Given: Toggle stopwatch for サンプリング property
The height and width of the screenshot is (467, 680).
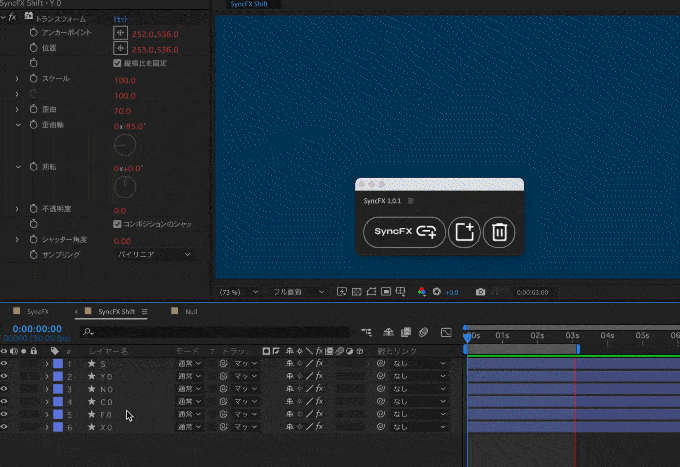Looking at the screenshot, I should [33, 255].
